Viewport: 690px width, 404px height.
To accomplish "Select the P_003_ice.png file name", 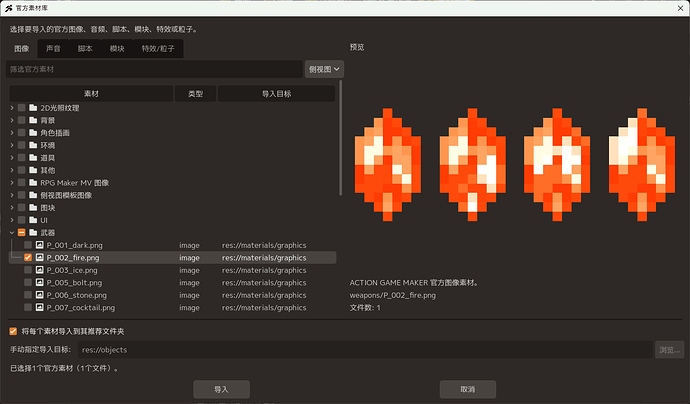I will pyautogui.click(x=72, y=270).
